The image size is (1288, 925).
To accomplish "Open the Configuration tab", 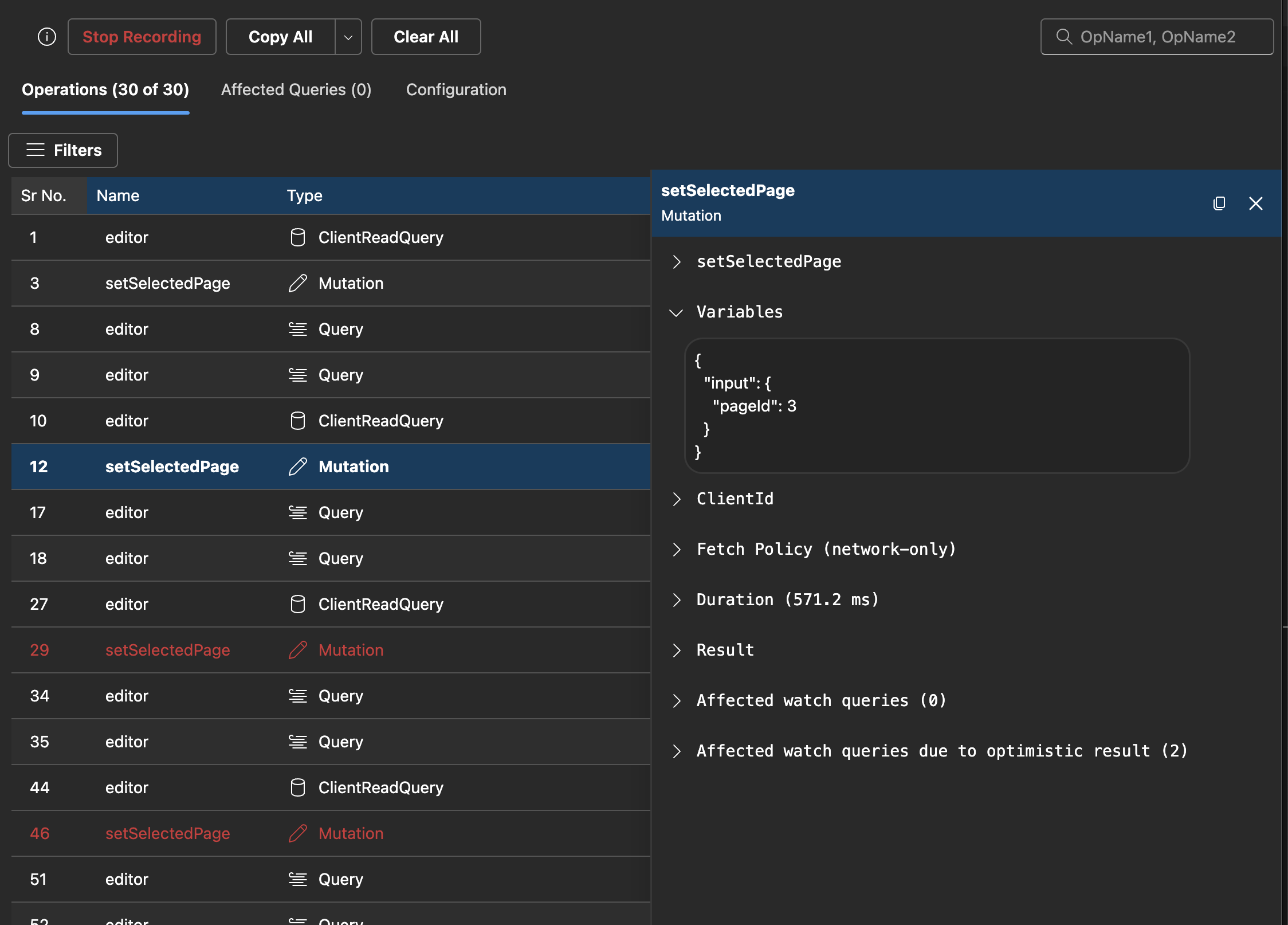I will click(456, 89).
